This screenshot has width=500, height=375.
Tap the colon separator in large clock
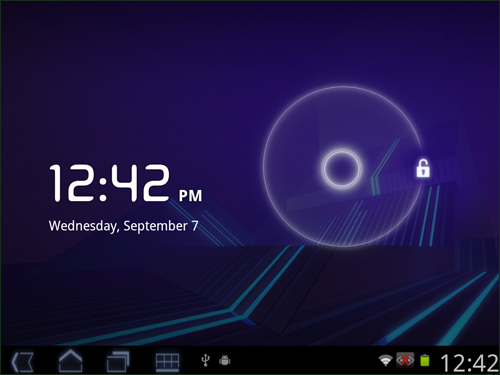[103, 186]
